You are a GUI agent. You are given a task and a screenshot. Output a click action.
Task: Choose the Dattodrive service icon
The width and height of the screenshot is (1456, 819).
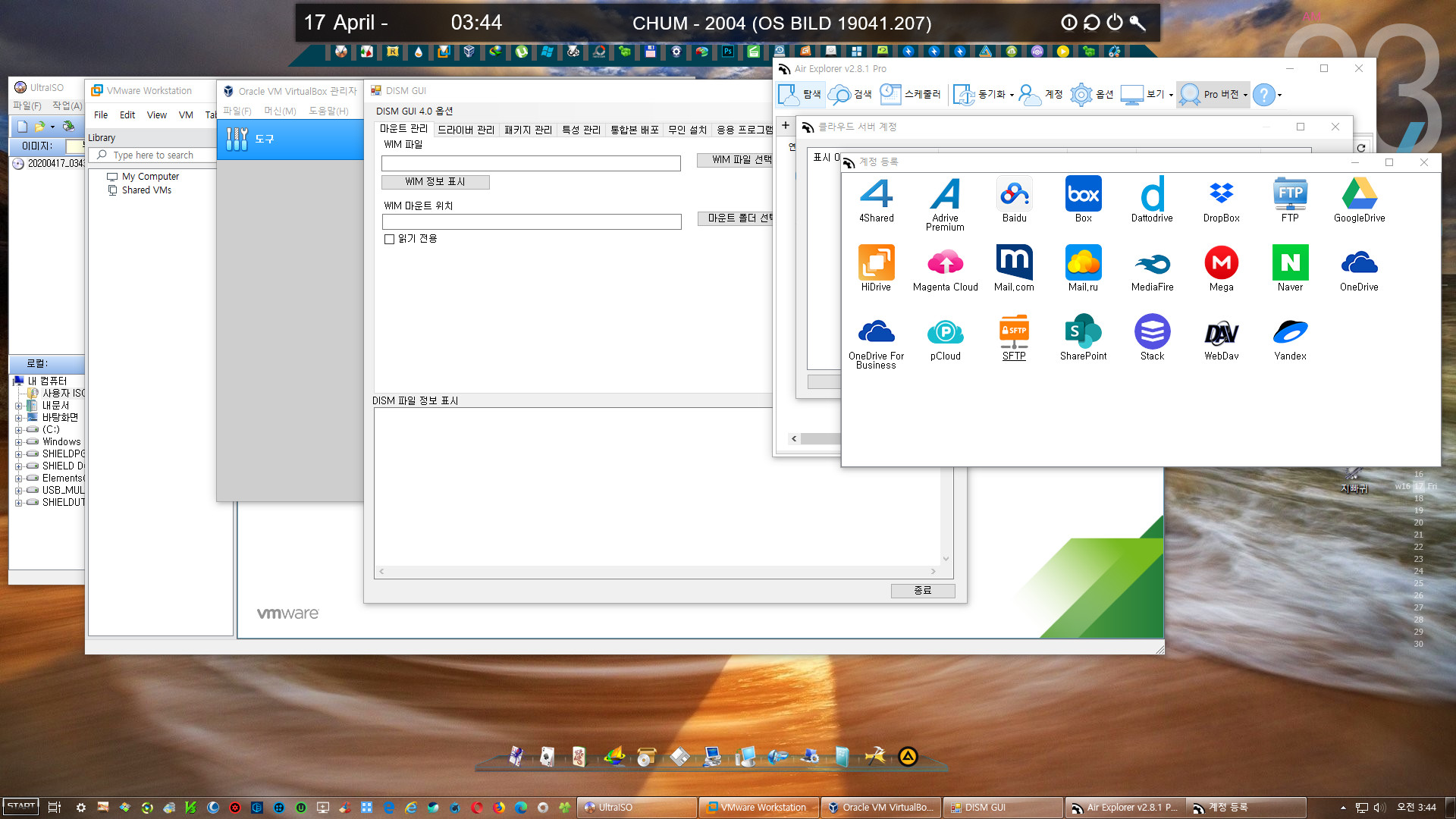point(1152,200)
